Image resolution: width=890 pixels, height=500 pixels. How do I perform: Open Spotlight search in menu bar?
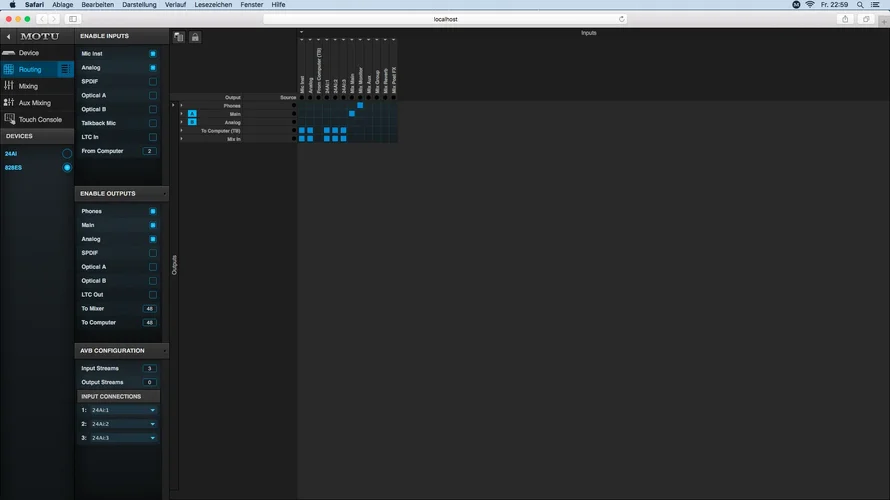(x=860, y=5)
